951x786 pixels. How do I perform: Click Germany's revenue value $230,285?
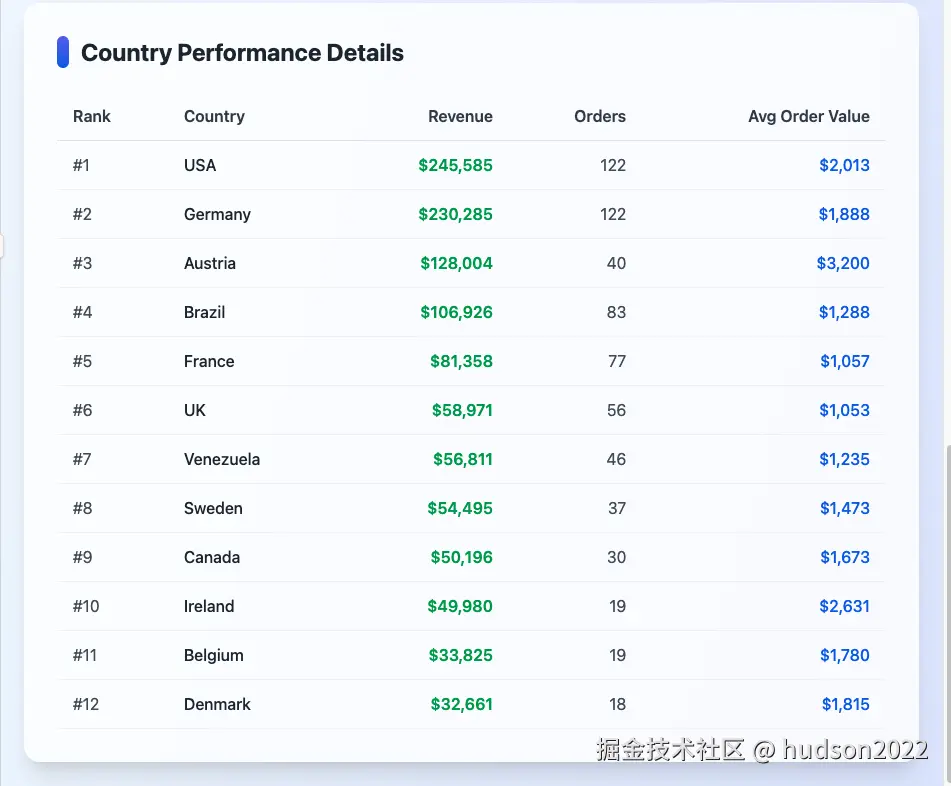click(455, 214)
